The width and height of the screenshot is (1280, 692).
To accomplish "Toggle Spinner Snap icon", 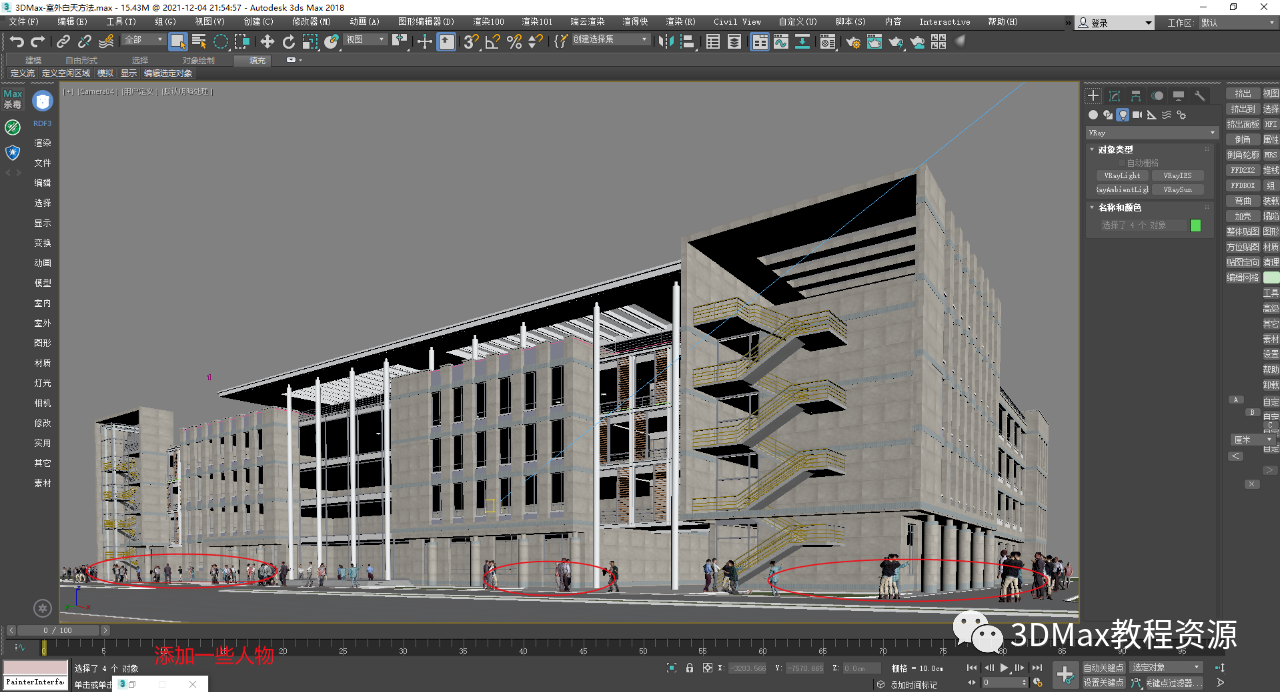I will point(536,41).
